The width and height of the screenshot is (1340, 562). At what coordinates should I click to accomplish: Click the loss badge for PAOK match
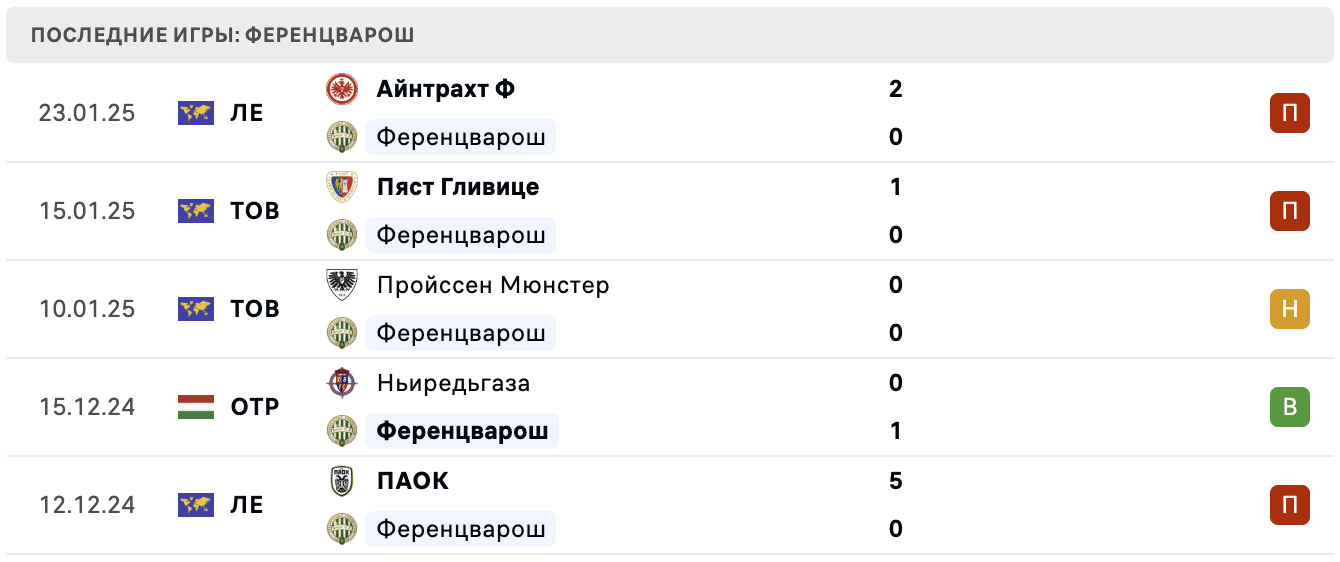click(1289, 505)
